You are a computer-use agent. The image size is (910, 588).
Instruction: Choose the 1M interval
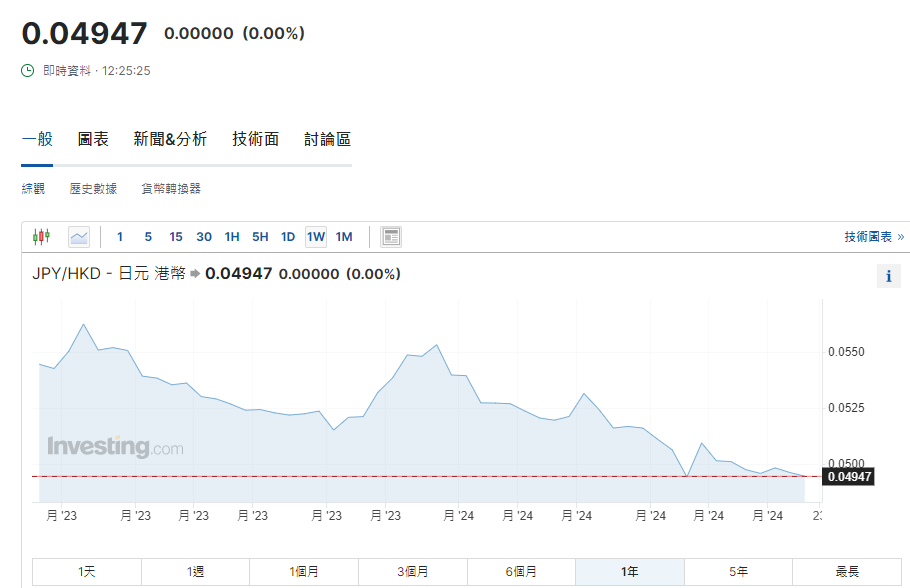click(x=344, y=237)
